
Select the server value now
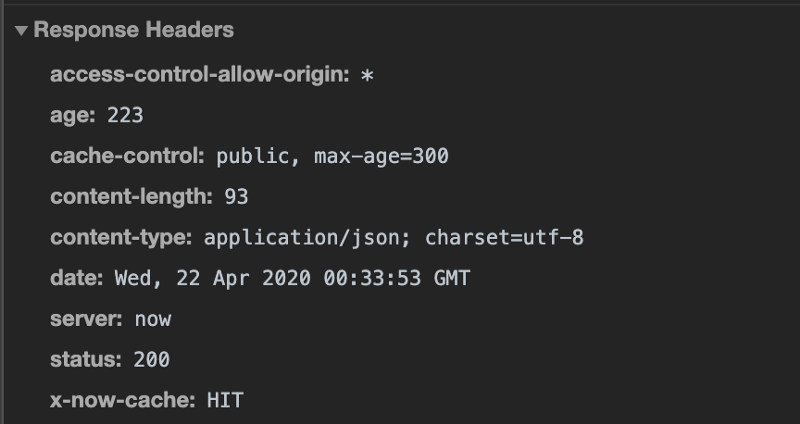coord(153,320)
